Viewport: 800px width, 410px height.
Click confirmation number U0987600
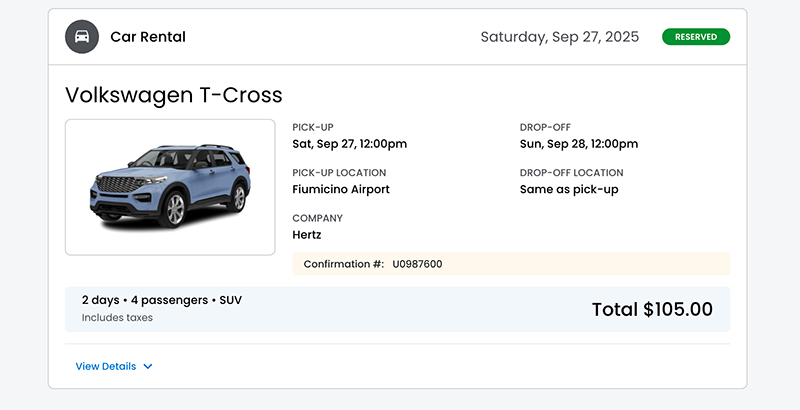(x=417, y=264)
